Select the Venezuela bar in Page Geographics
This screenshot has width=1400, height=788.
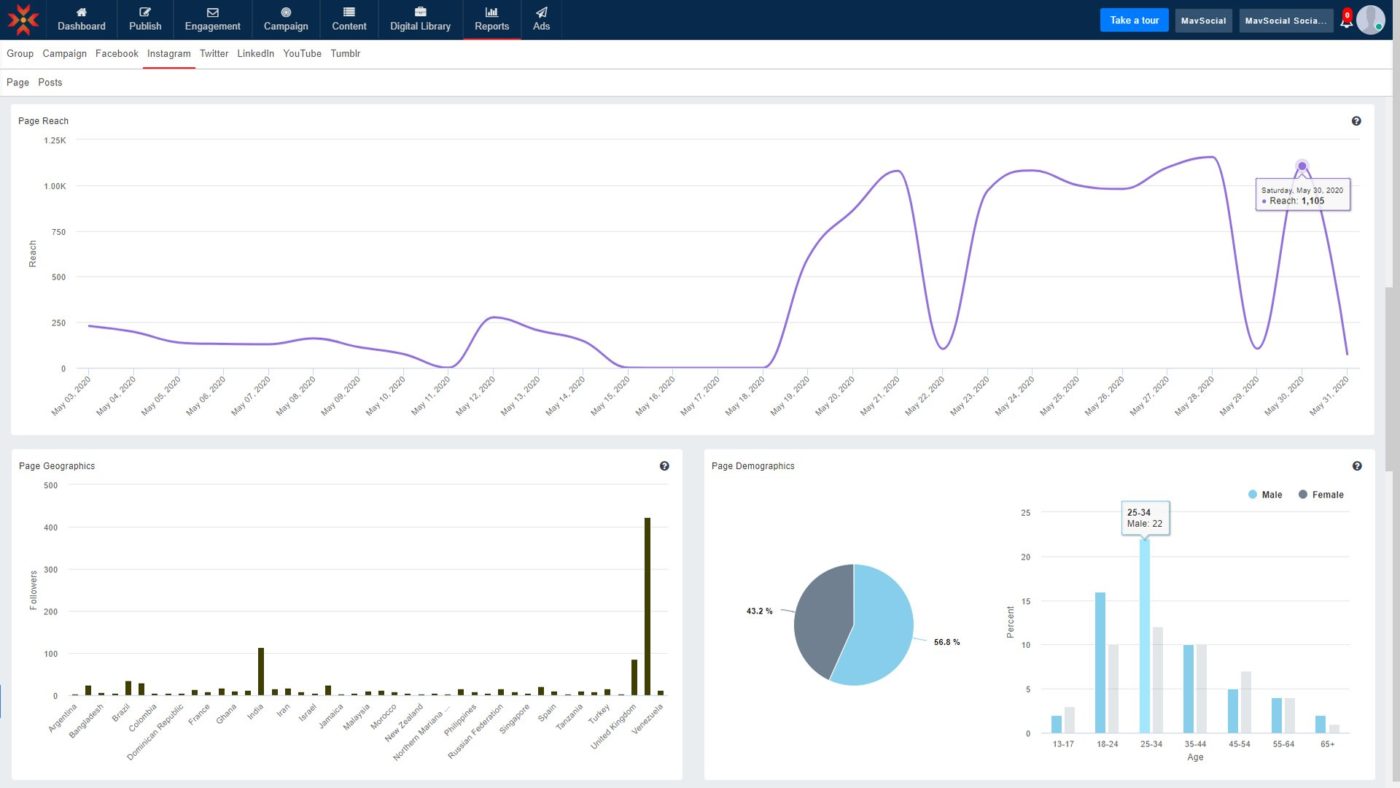(x=650, y=600)
